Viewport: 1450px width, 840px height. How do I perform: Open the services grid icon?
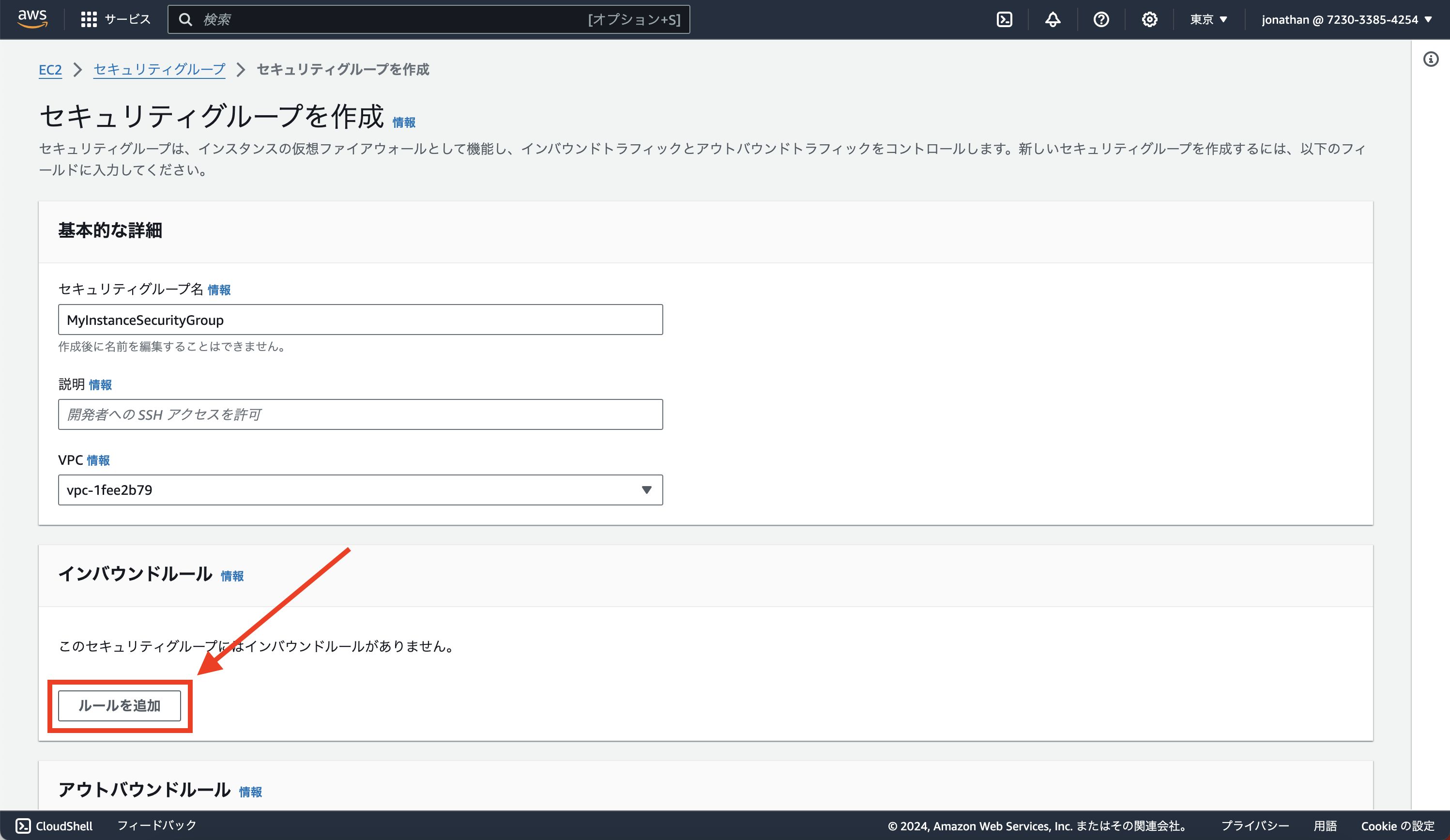(x=89, y=19)
